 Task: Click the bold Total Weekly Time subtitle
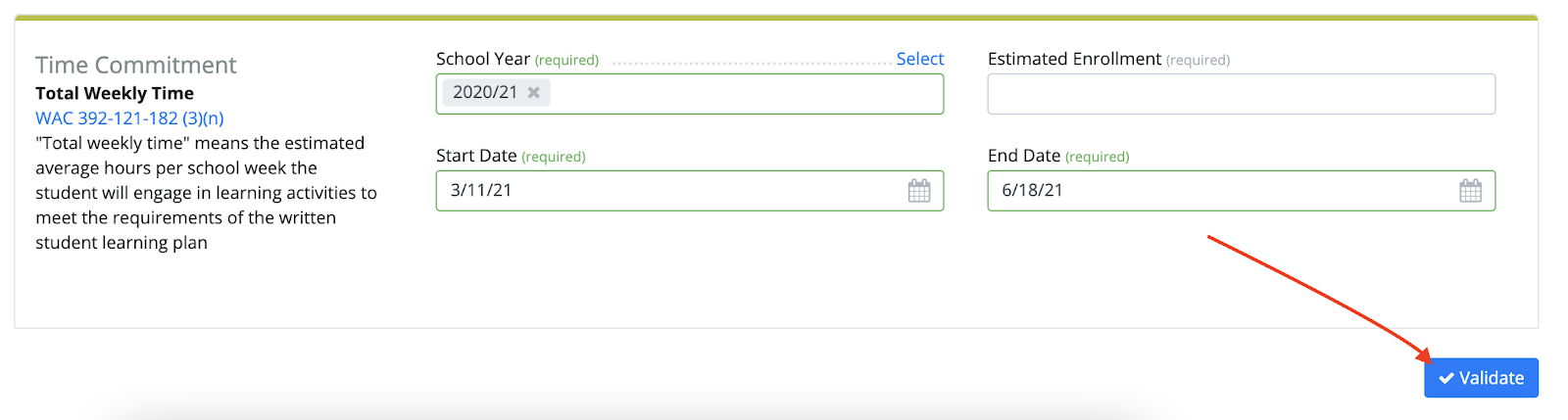coord(115,93)
